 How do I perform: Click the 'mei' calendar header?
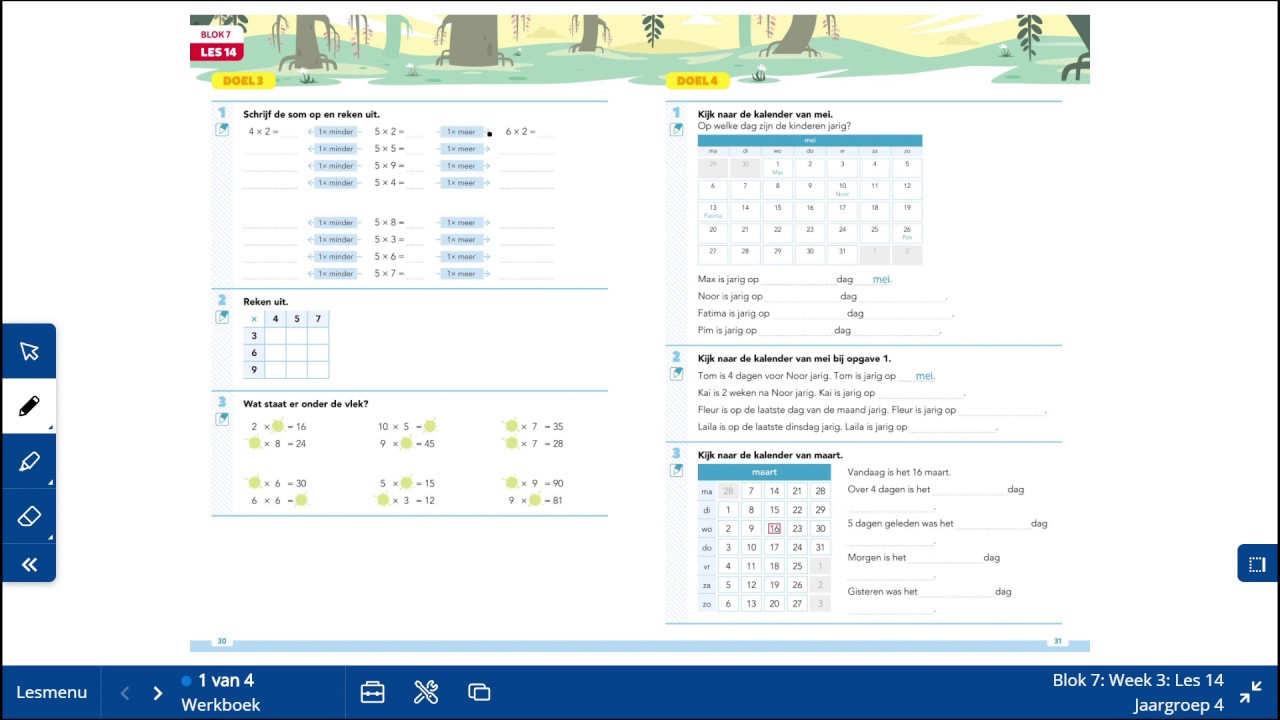tap(810, 141)
